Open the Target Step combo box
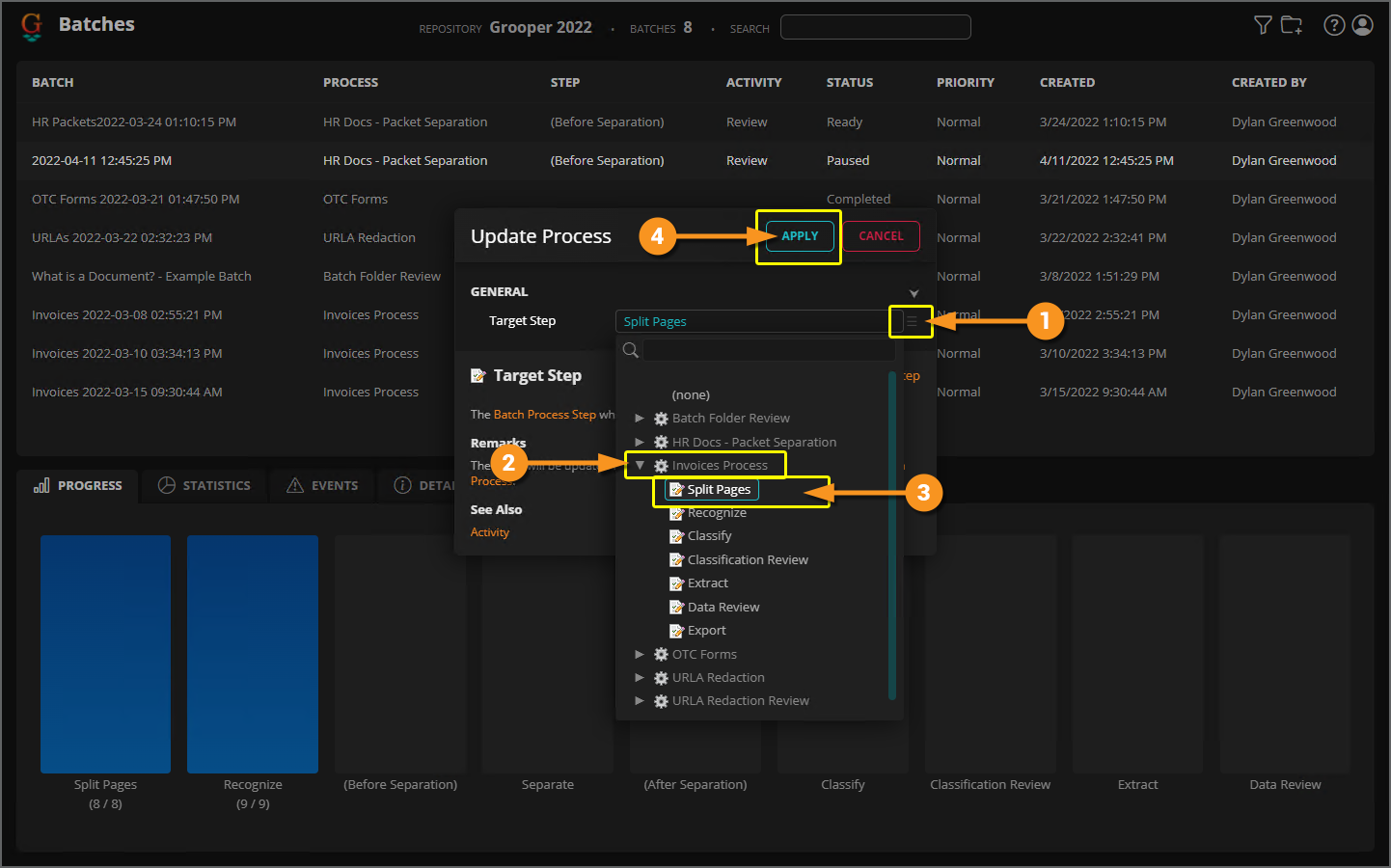 click(x=759, y=321)
